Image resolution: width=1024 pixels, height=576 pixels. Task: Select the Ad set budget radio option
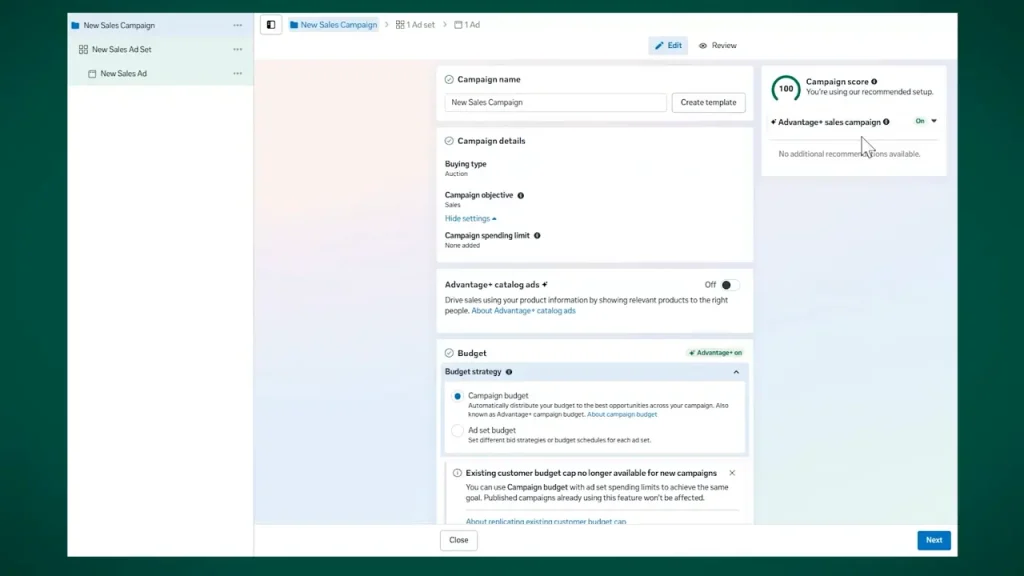(x=457, y=430)
